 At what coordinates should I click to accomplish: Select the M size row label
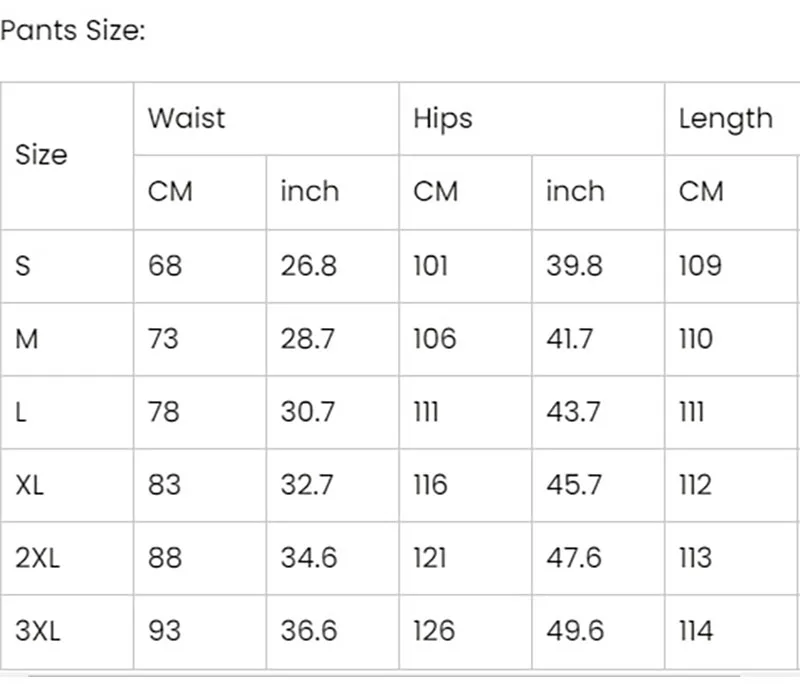67,339
